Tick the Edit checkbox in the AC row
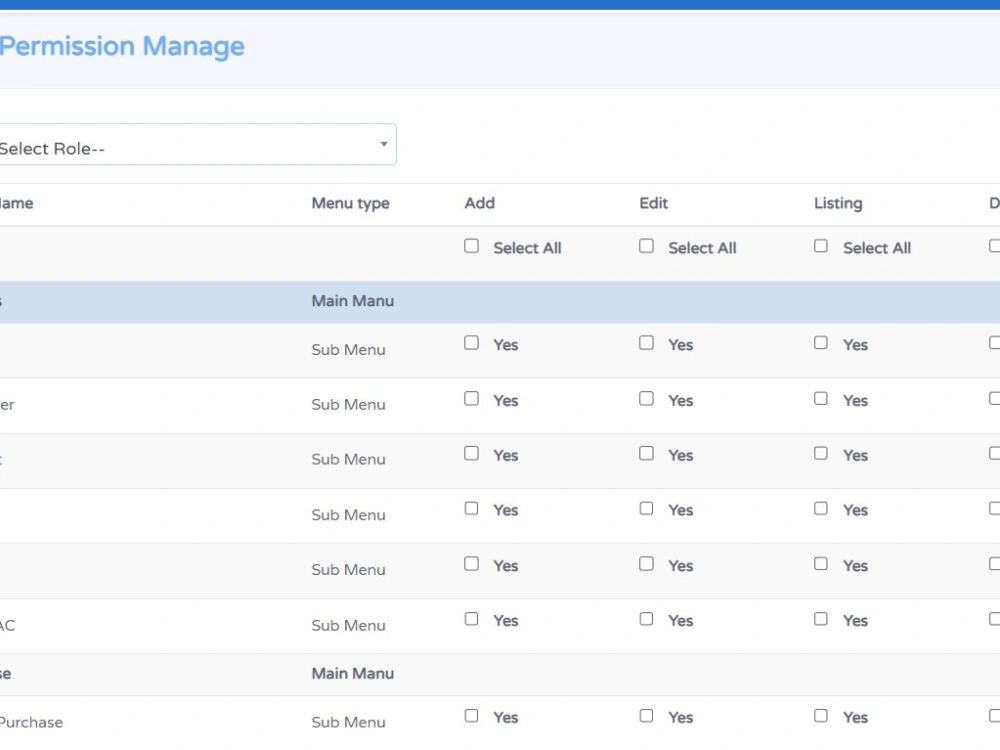This screenshot has height=750, width=1000. tap(646, 619)
